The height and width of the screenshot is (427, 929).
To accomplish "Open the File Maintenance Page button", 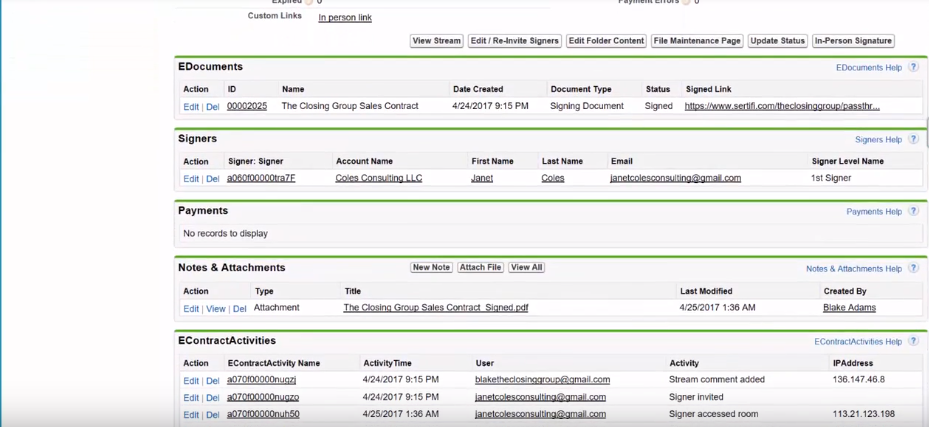I will click(697, 41).
